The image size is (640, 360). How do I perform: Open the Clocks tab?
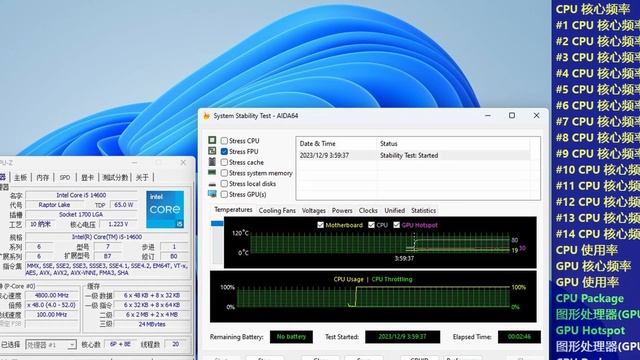click(x=368, y=211)
